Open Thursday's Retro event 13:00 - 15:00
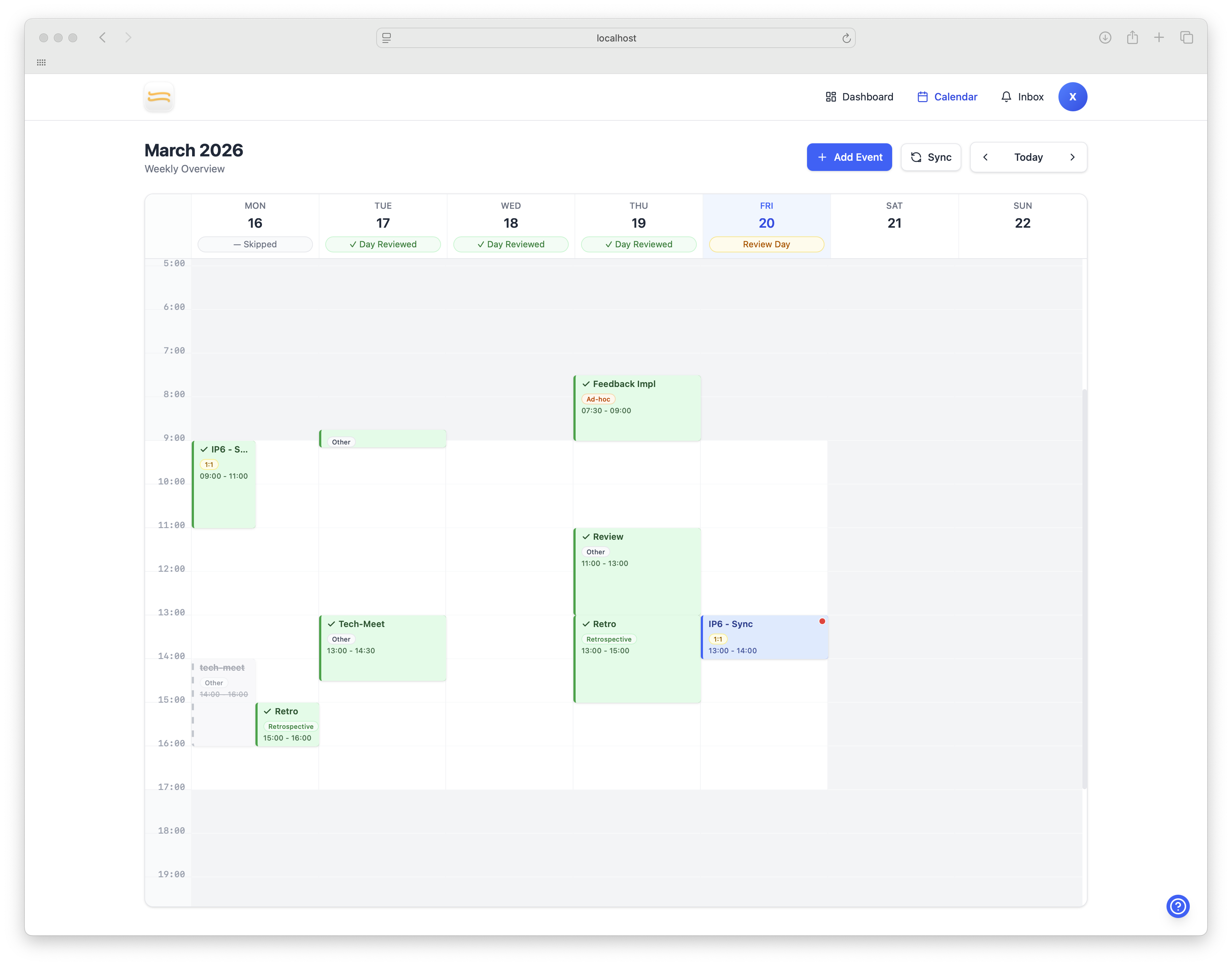This screenshot has height=966, width=1232. (x=637, y=659)
